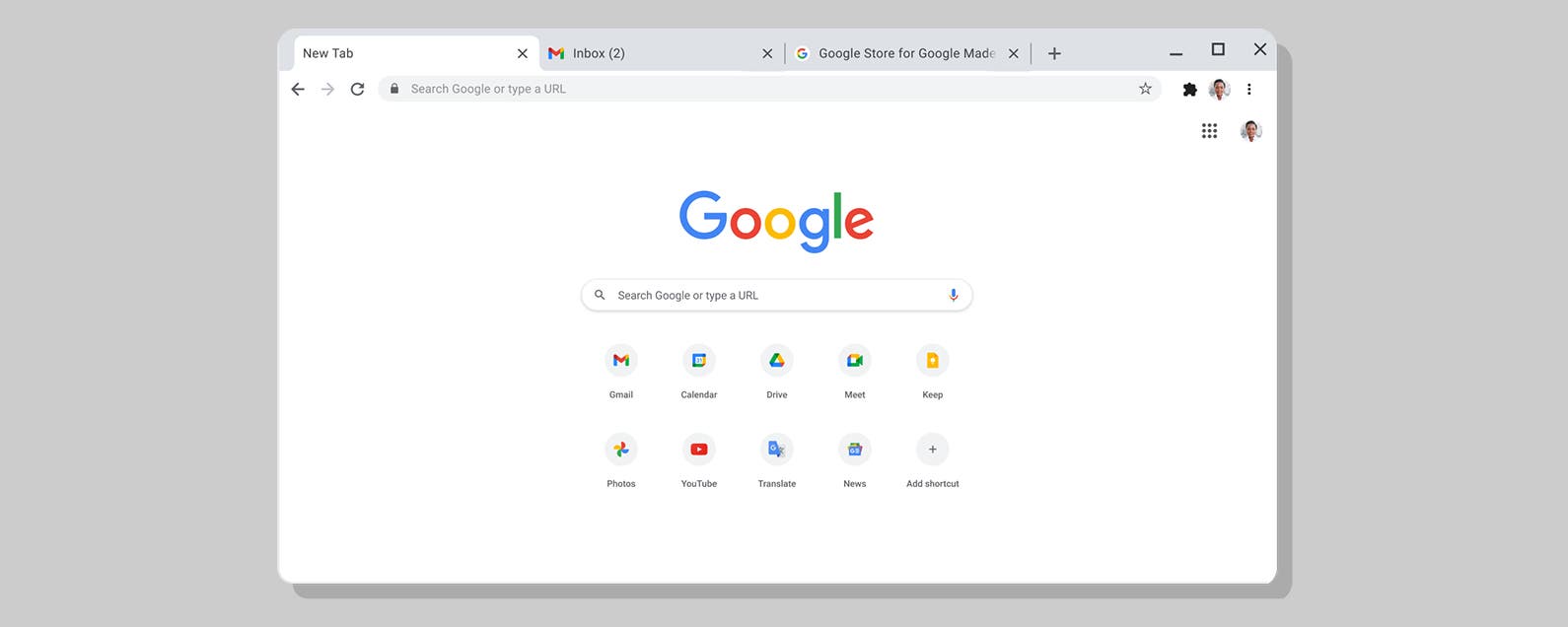This screenshot has height=627, width=1568.
Task: Click the Translate label text
Action: [777, 484]
